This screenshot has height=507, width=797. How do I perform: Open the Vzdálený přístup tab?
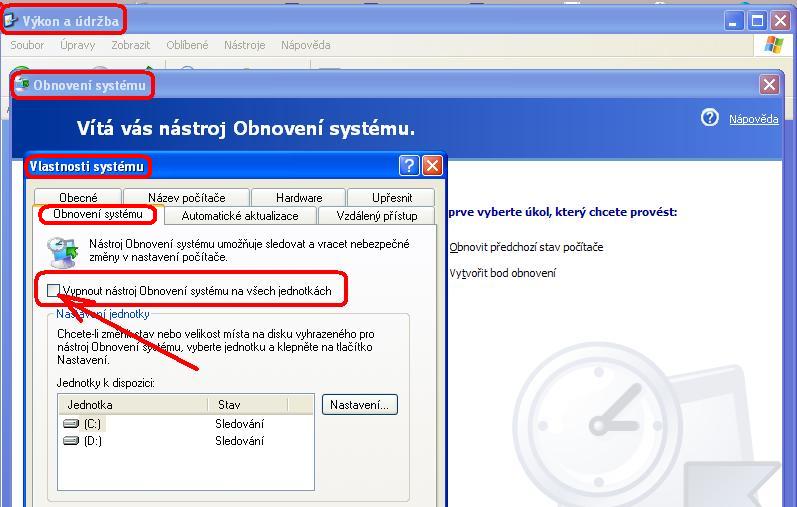pyautogui.click(x=377, y=216)
